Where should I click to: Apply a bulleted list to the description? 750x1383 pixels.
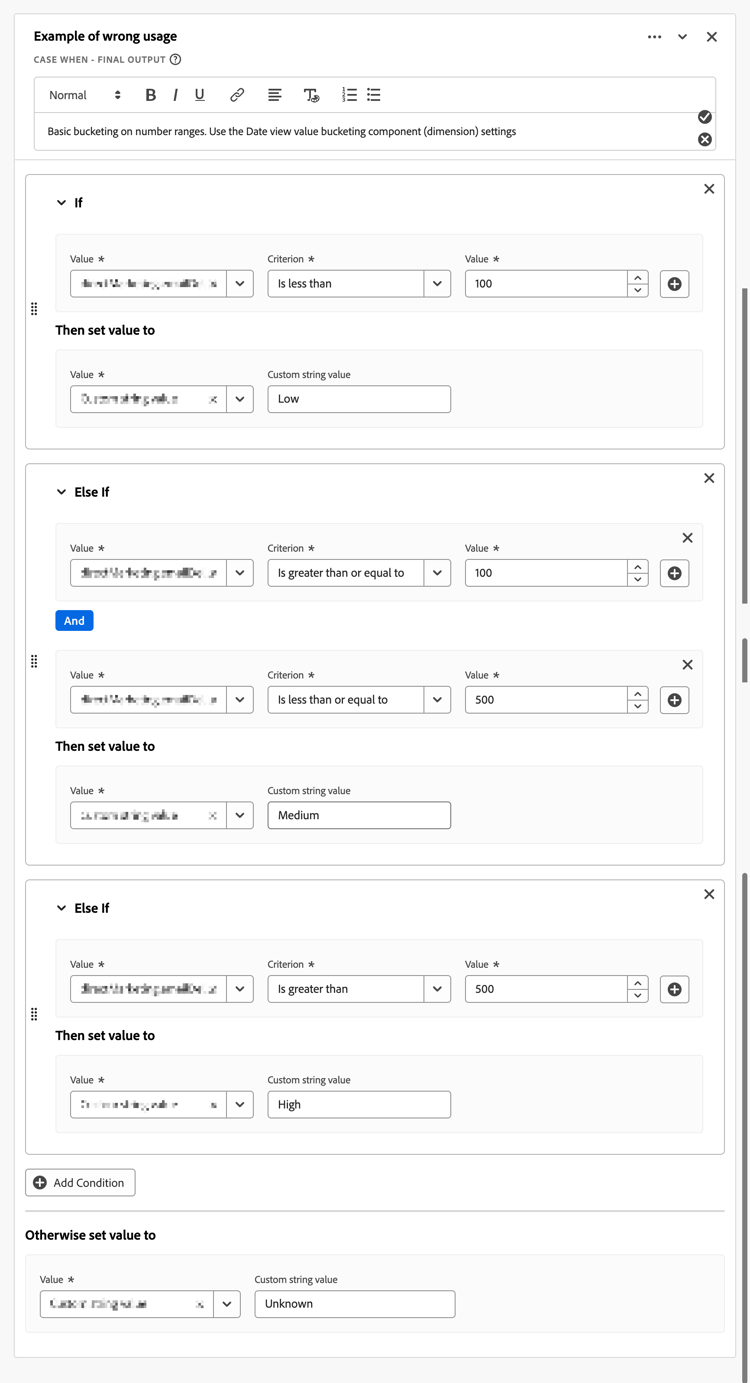(x=373, y=95)
